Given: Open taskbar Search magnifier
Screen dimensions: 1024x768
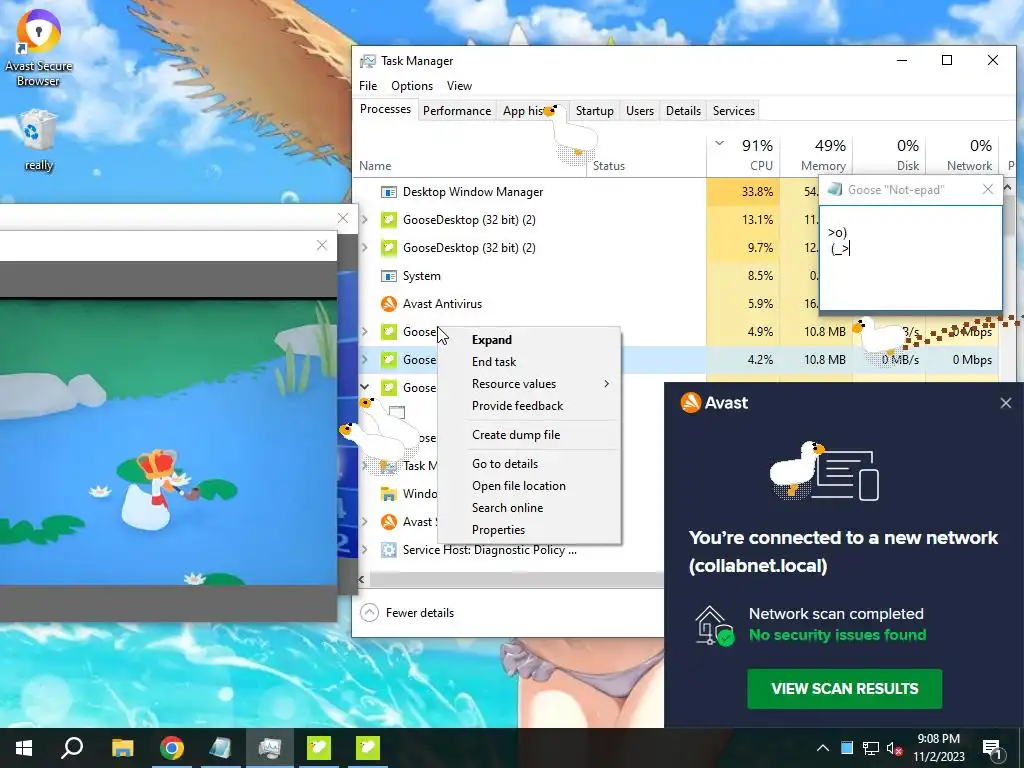Looking at the screenshot, I should pyautogui.click(x=72, y=748).
